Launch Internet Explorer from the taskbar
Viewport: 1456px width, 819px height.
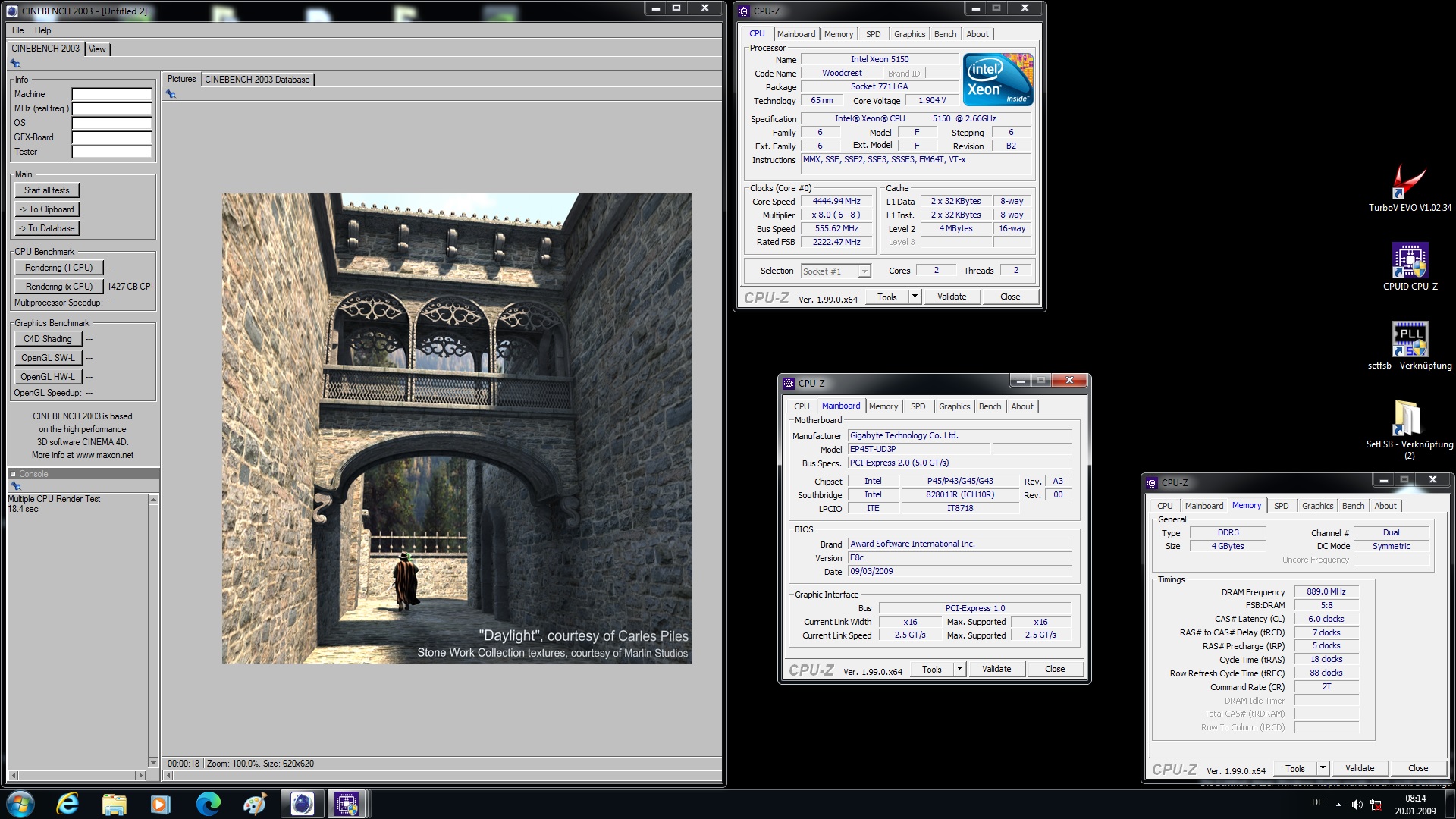pyautogui.click(x=67, y=804)
